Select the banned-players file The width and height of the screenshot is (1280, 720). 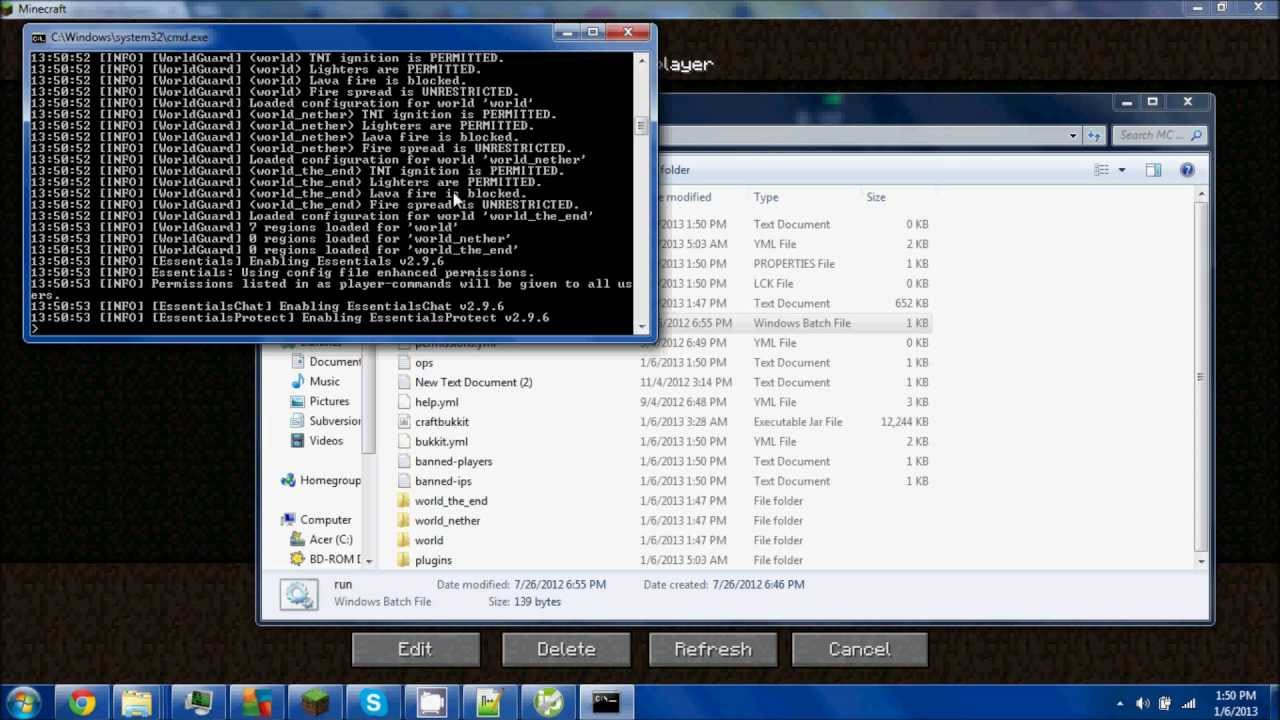[453, 461]
